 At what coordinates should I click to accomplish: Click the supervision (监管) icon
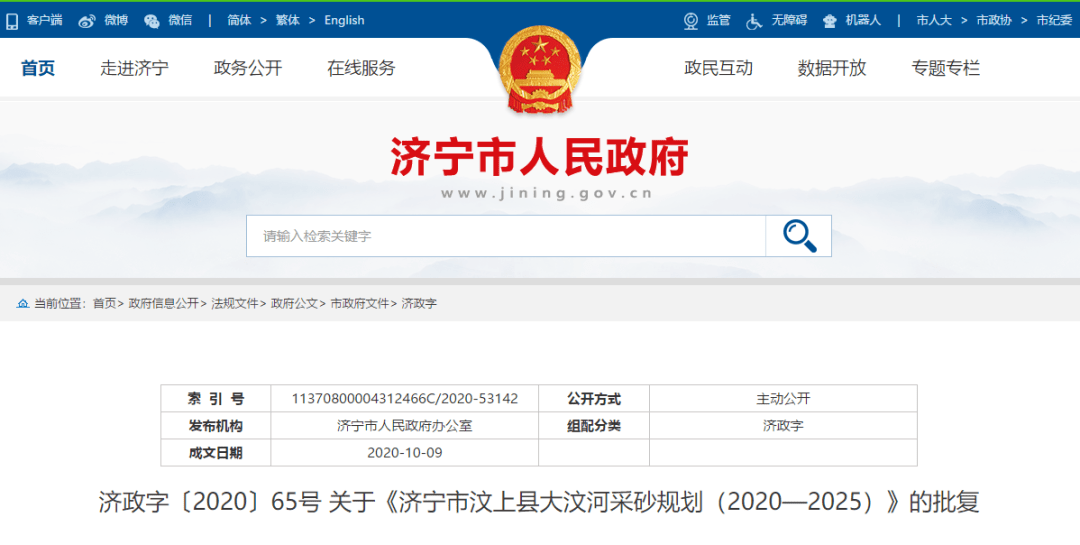click(x=691, y=20)
